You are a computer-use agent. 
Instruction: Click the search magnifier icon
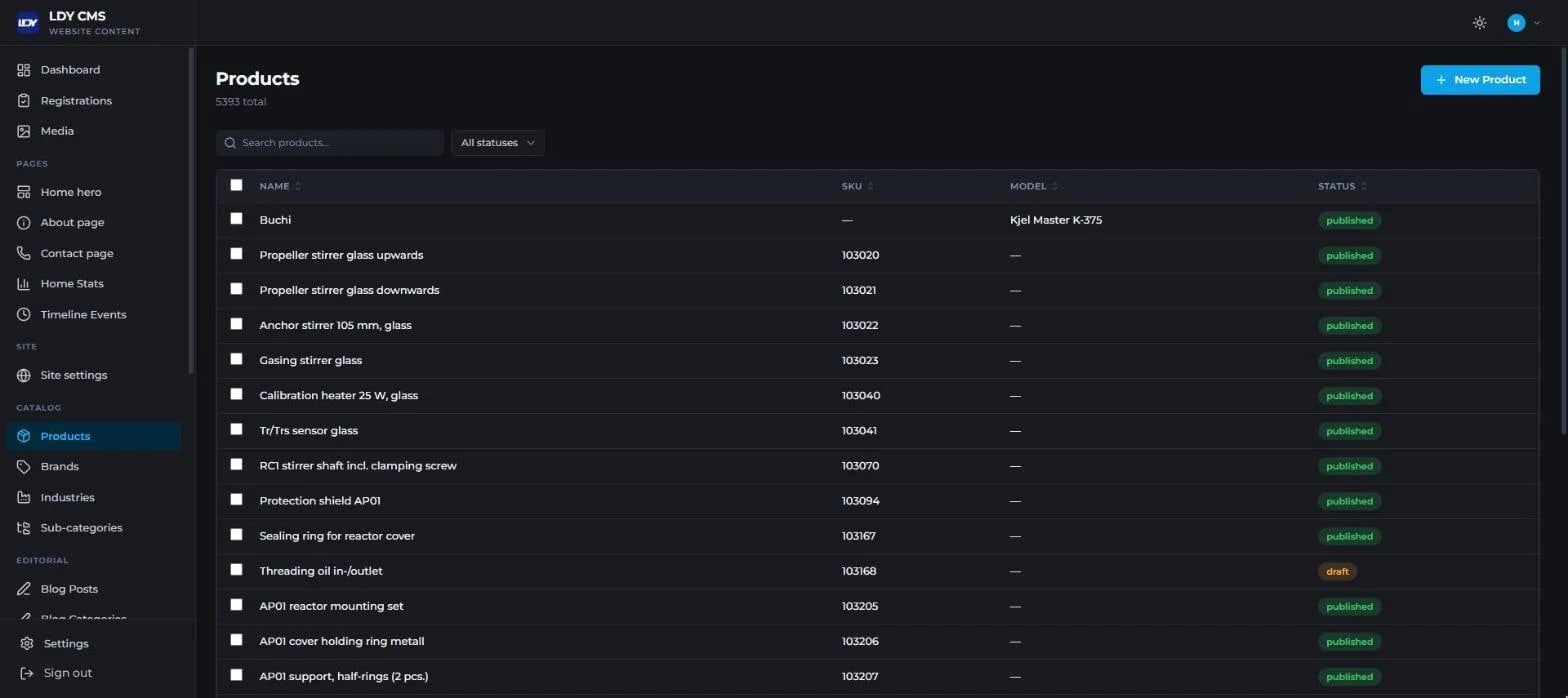point(231,143)
